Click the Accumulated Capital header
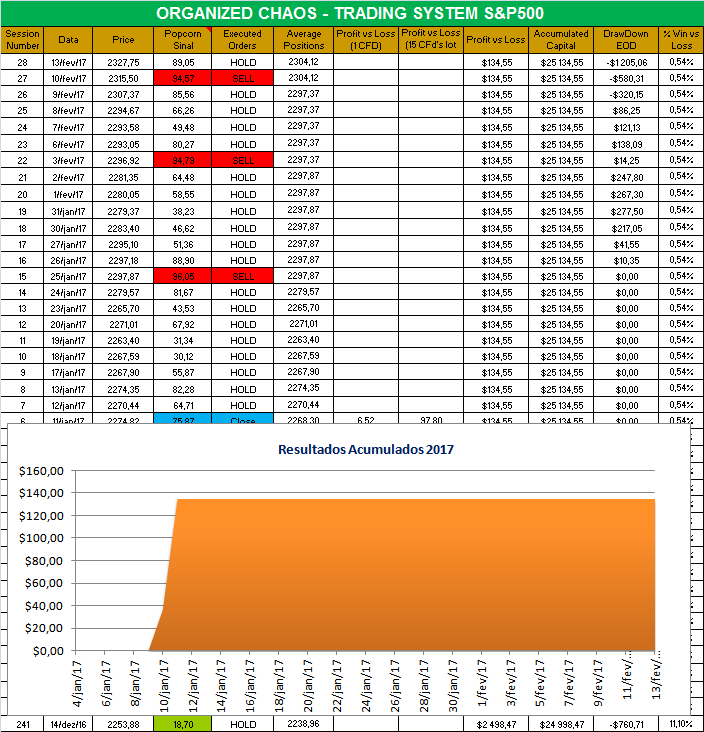This screenshot has height=732, width=704. (561, 40)
